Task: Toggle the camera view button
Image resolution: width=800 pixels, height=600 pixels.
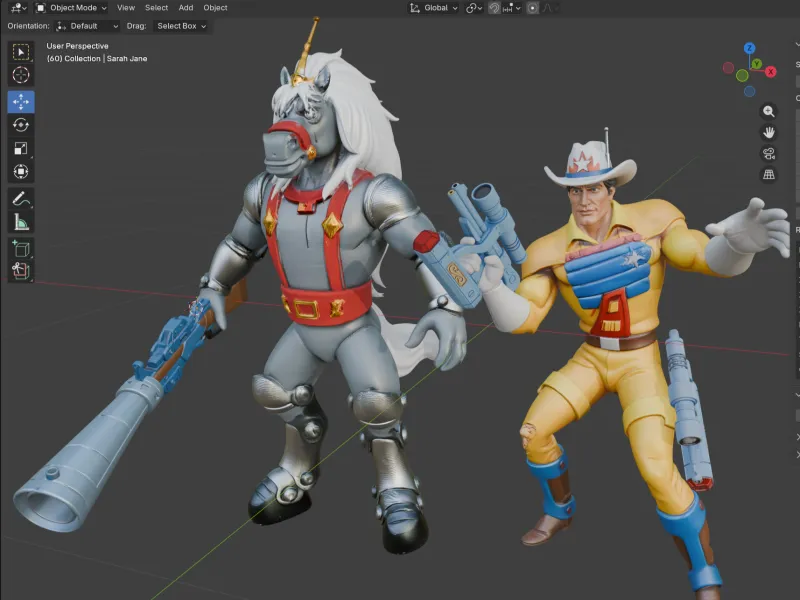Action: coord(768,154)
